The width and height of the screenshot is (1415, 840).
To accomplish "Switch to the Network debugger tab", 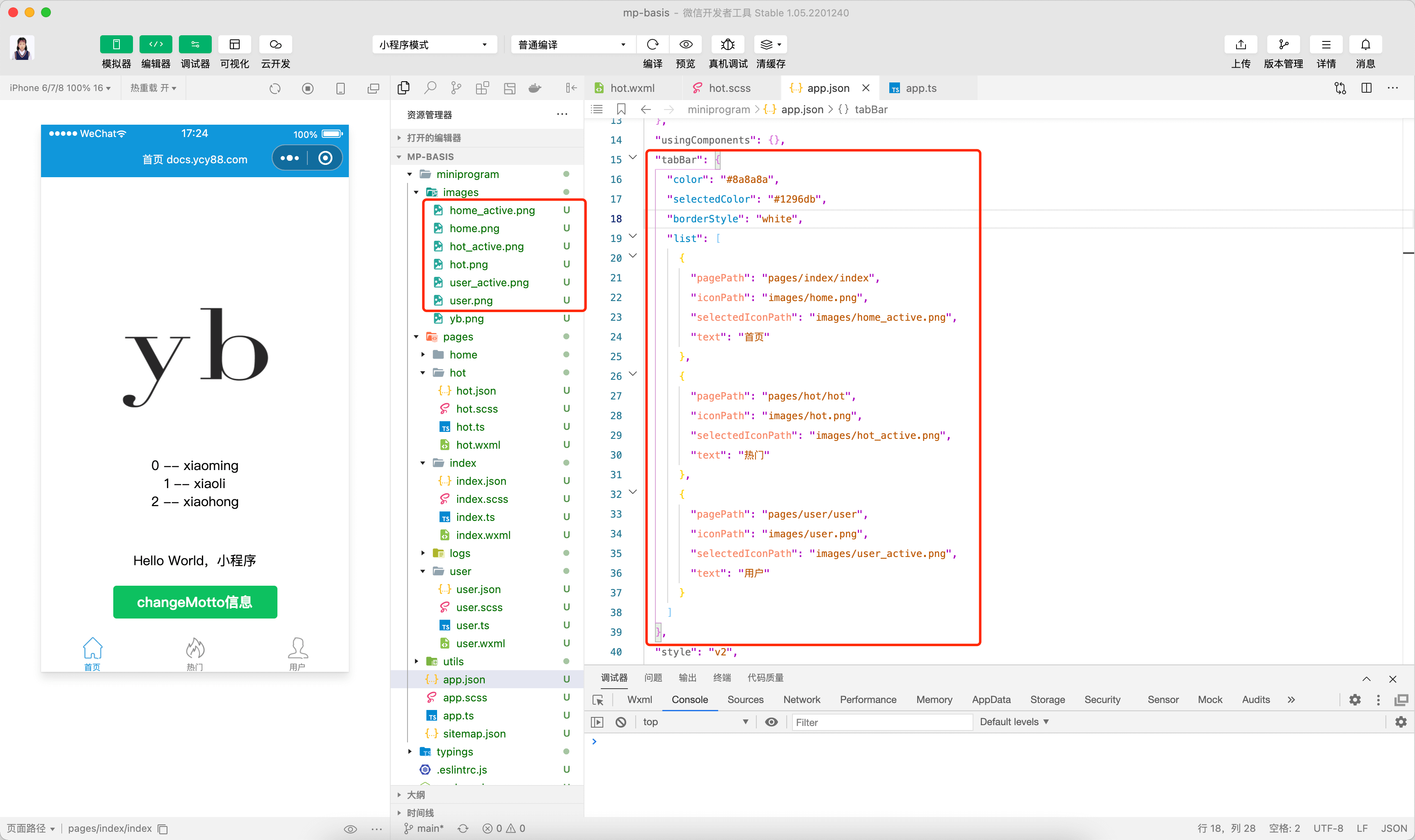I will 801,700.
